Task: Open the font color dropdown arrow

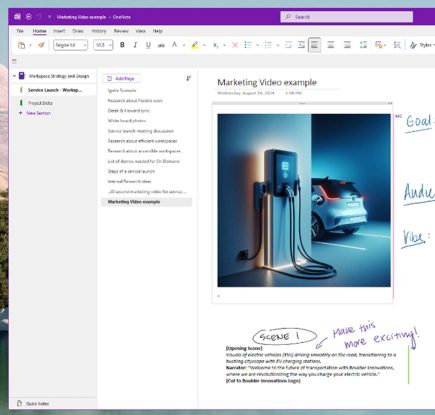Action: (x=184, y=45)
